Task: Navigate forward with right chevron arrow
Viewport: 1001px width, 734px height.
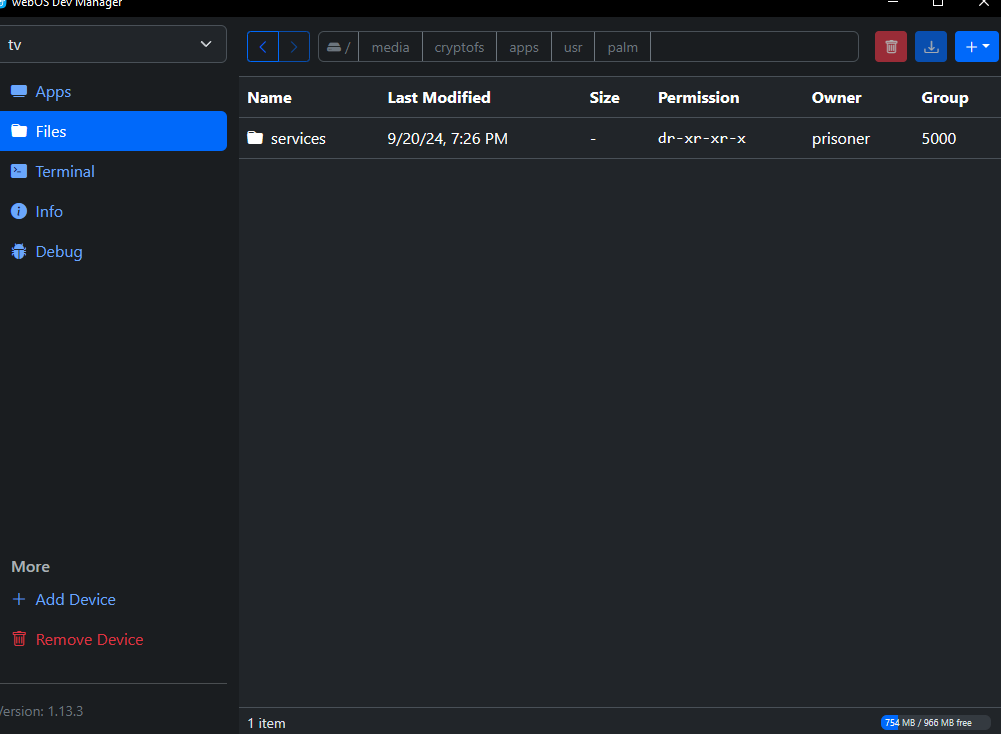Action: pos(293,47)
